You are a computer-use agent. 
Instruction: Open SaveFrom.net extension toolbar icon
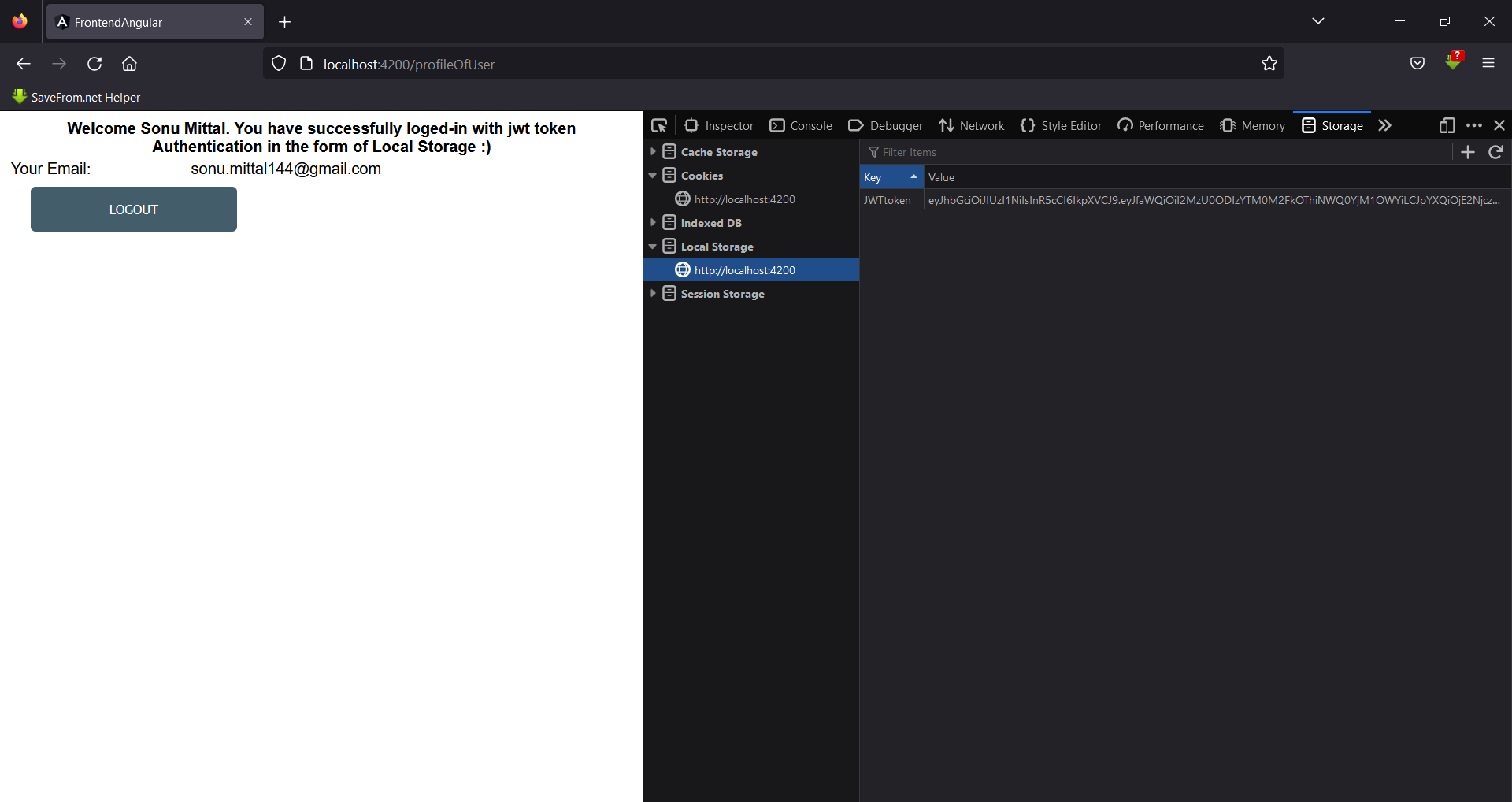(x=1454, y=61)
